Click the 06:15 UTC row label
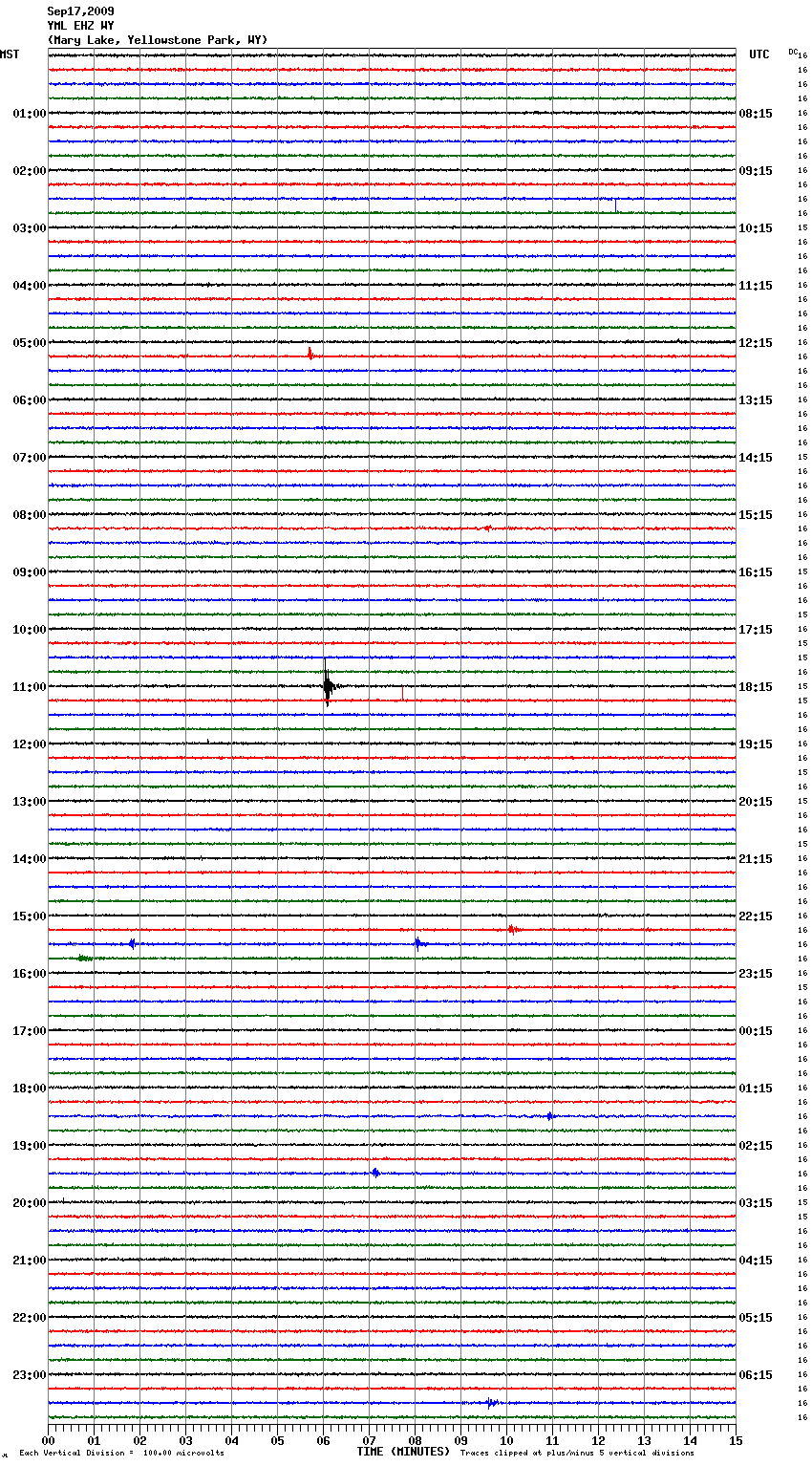 tap(756, 1375)
